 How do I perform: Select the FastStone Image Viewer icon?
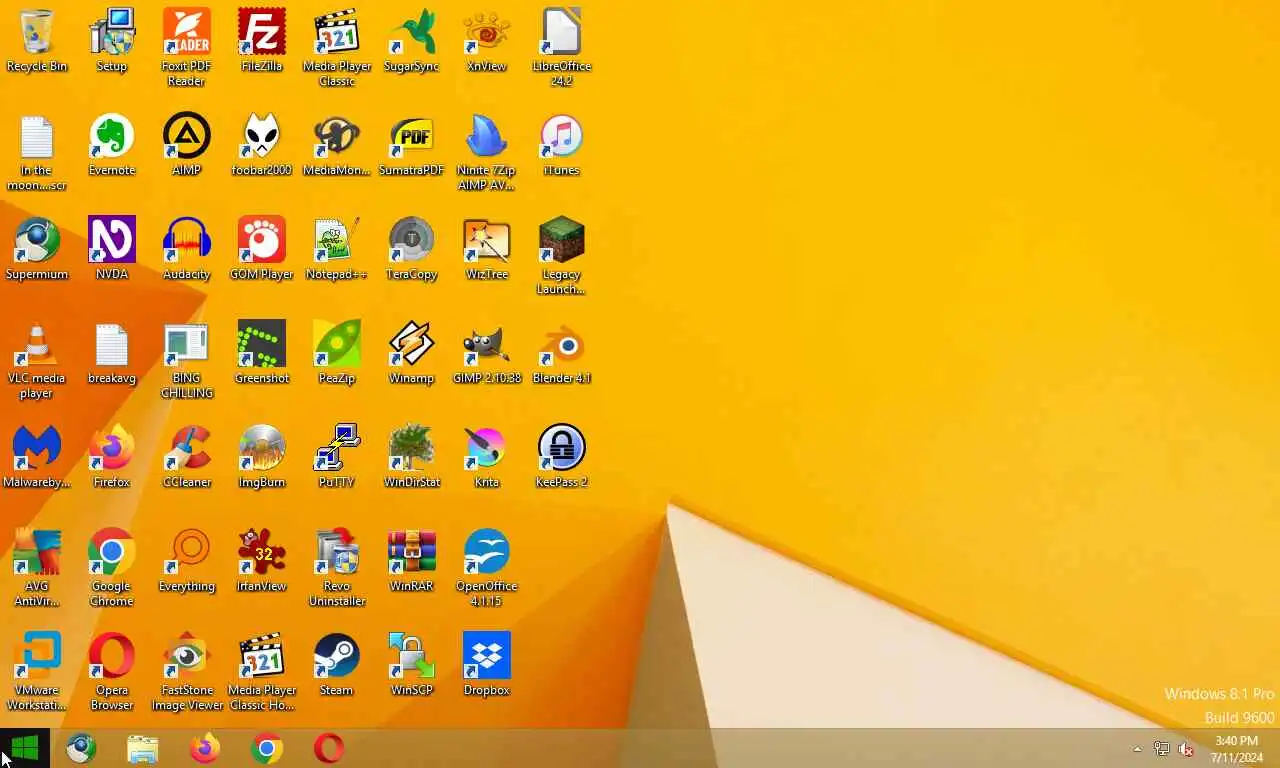tap(187, 656)
